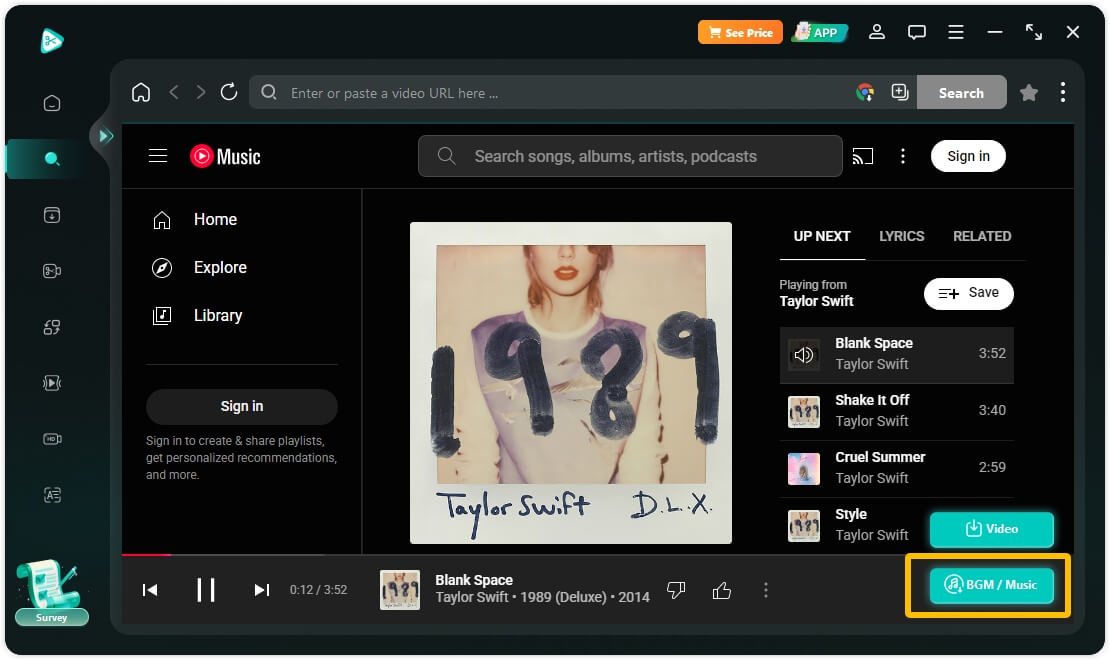Click the "Blank Space" title in the player bar

tap(474, 580)
